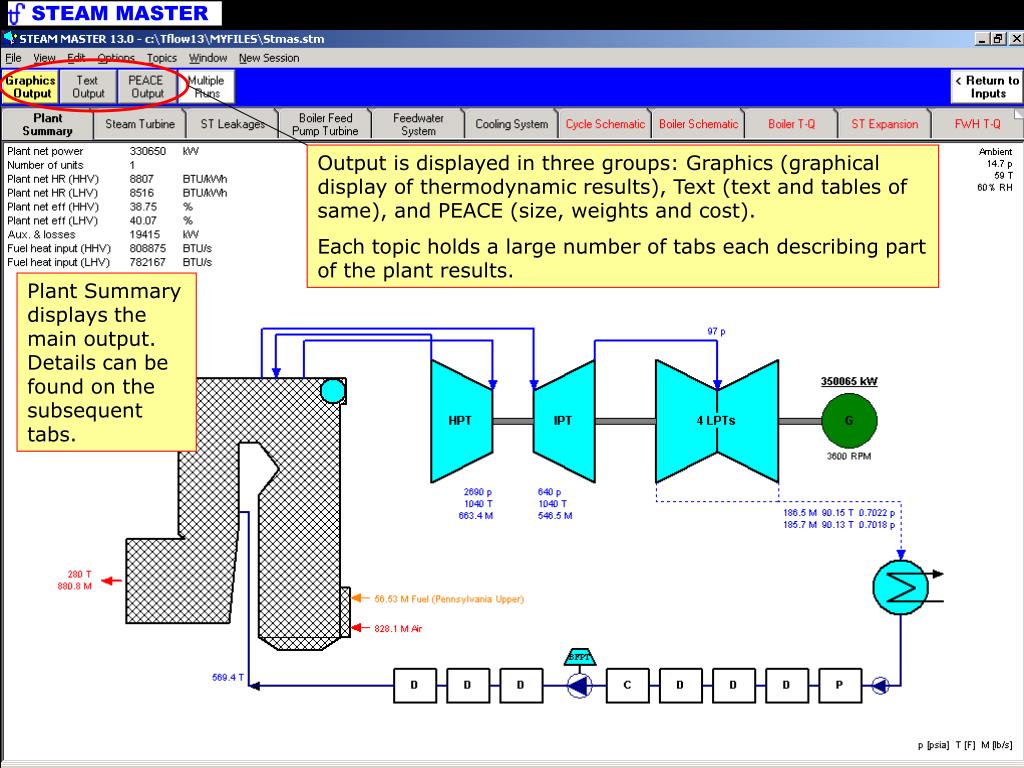Click the green generator G icon
Viewport: 1024px width, 768px height.
(849, 421)
